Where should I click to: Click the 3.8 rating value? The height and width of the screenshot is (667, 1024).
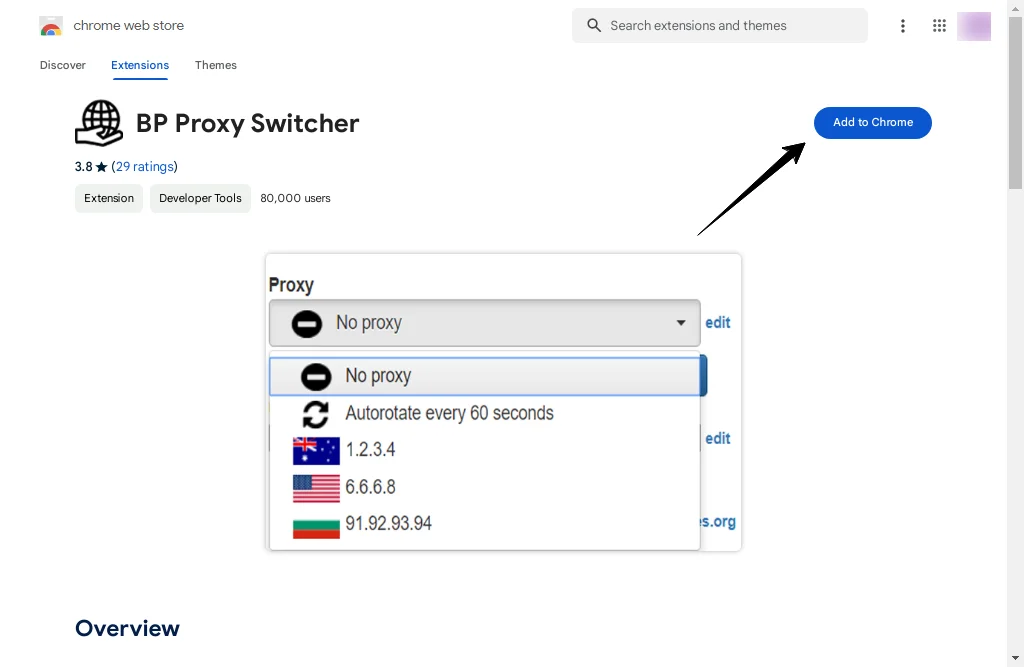(x=84, y=167)
